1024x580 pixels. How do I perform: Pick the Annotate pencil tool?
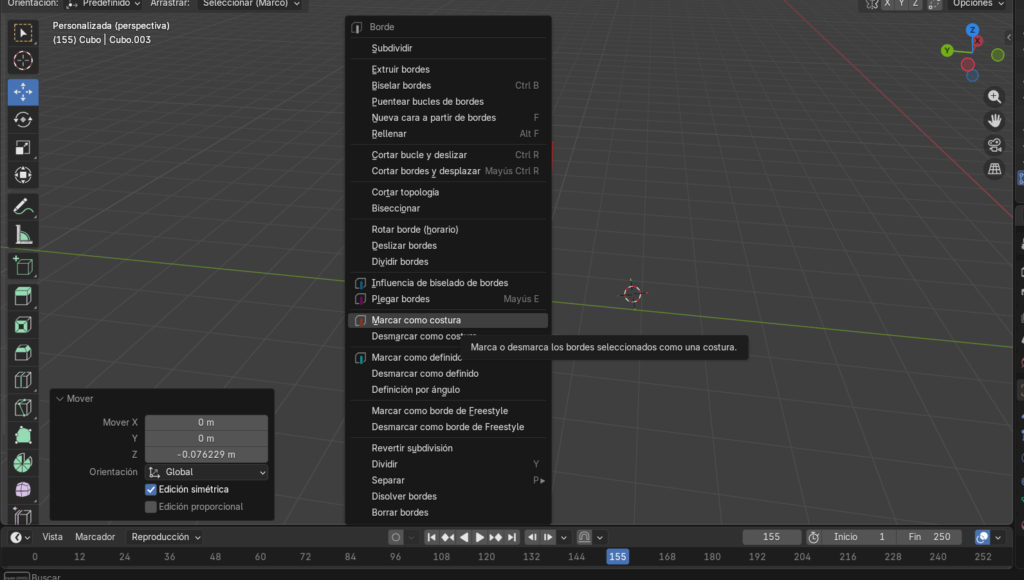point(23,207)
